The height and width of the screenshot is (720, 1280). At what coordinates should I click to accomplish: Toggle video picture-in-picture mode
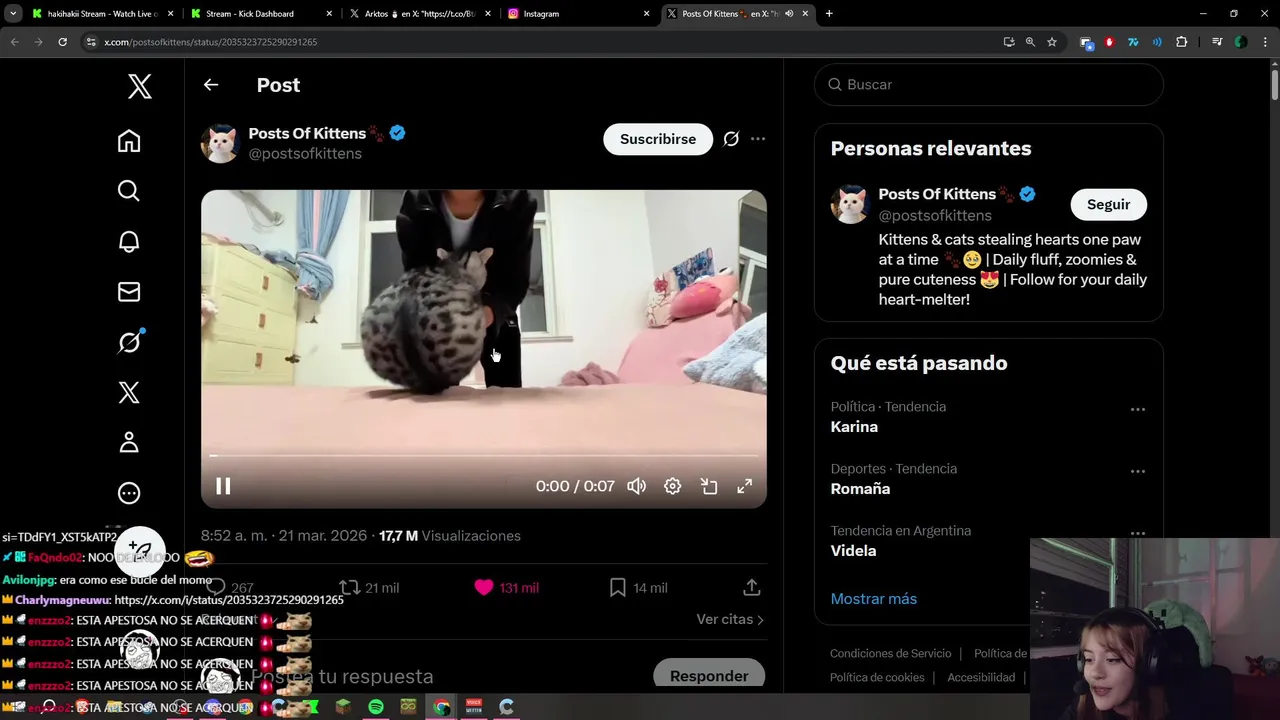[709, 486]
